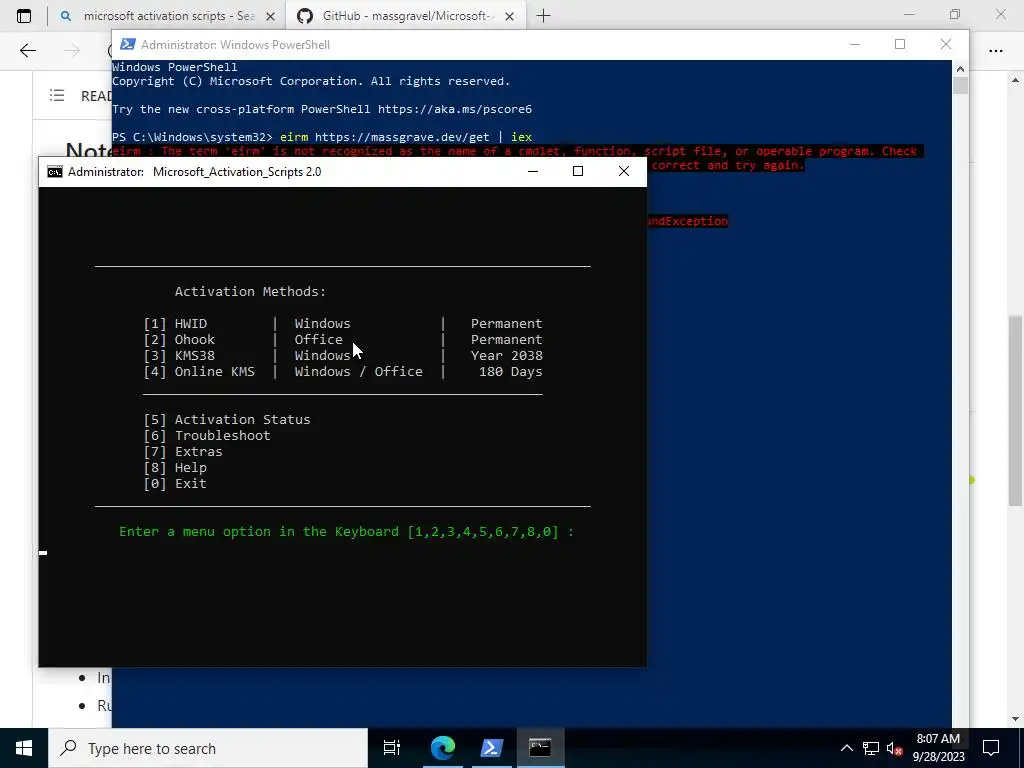Open the notification center icon
This screenshot has height=768, width=1024.
click(991, 748)
